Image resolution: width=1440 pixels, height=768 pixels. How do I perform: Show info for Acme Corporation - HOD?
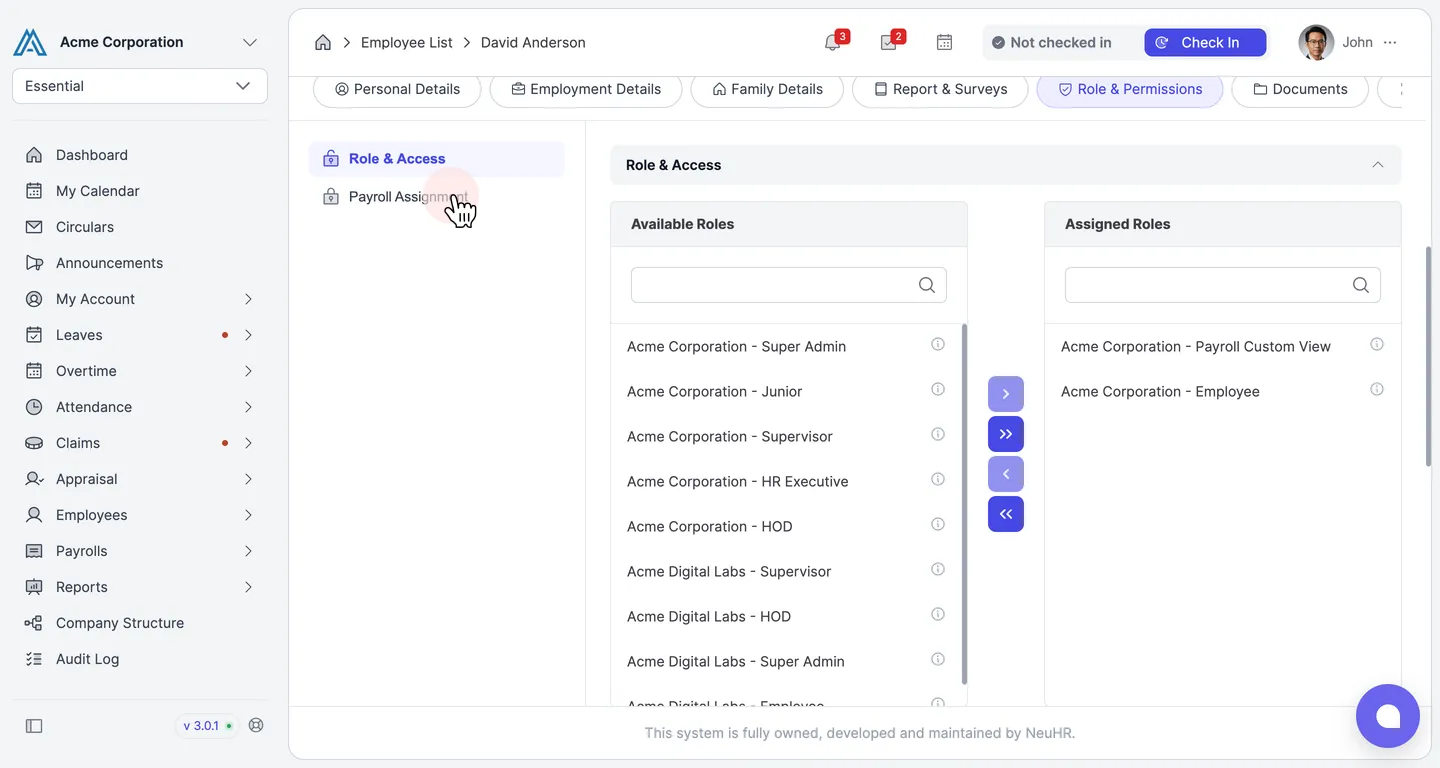tap(938, 524)
